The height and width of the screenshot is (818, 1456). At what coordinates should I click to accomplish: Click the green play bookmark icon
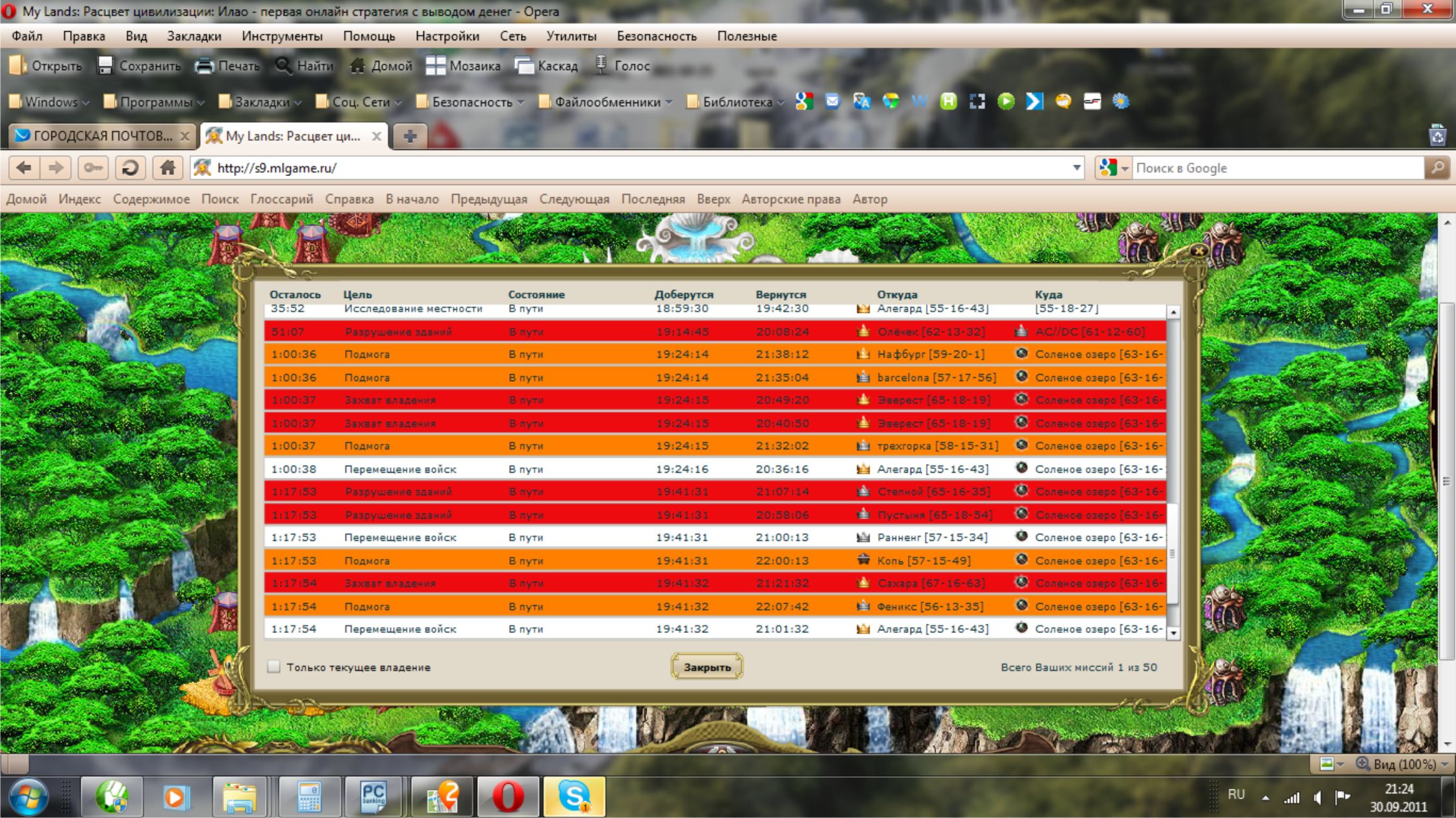(1006, 101)
